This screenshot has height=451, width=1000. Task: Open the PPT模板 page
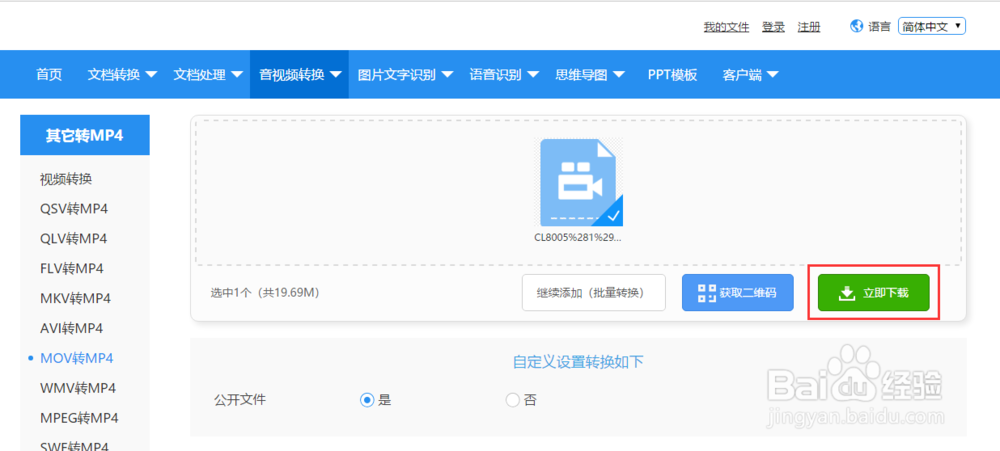(x=672, y=75)
